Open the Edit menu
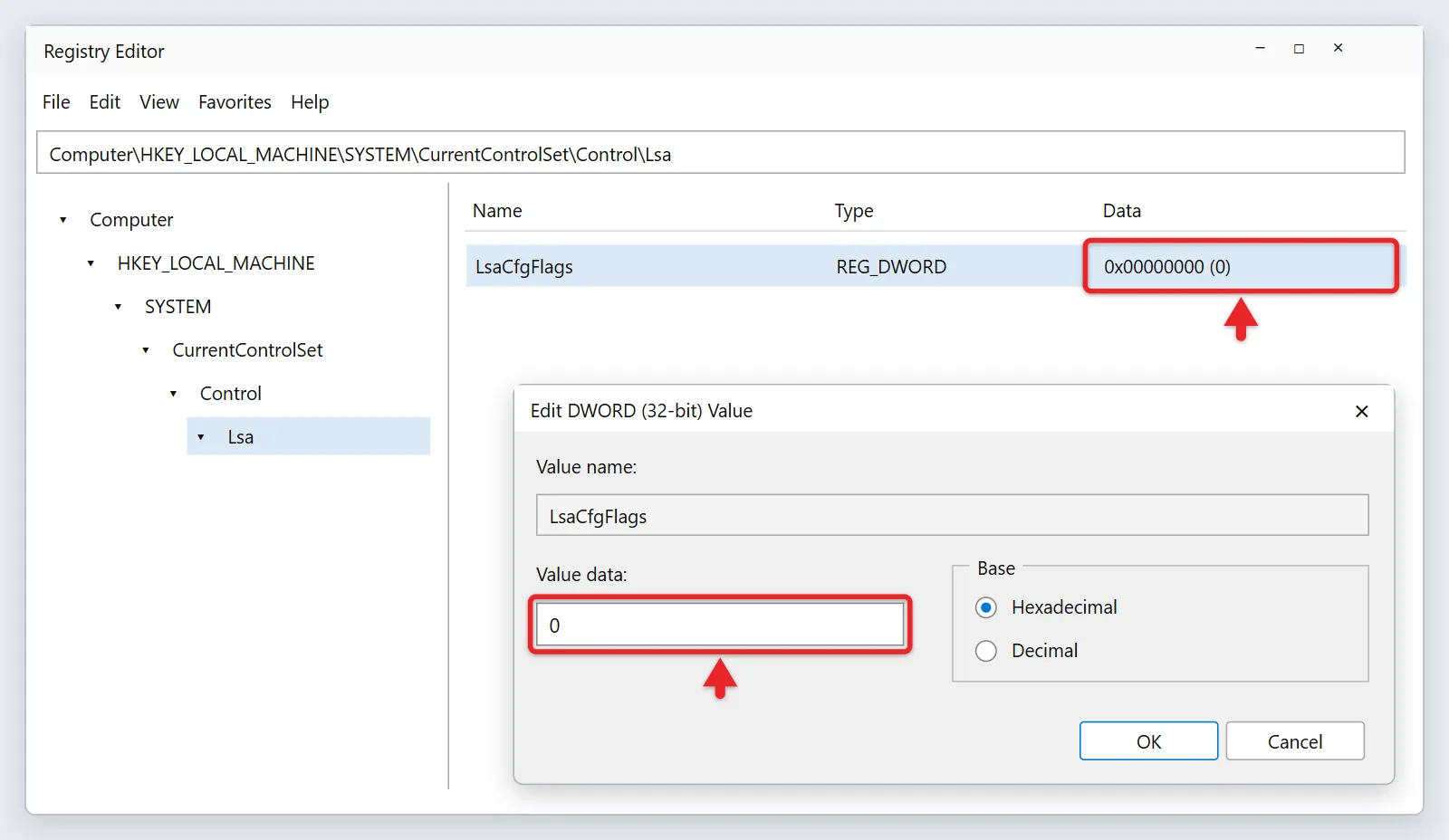 pos(105,102)
